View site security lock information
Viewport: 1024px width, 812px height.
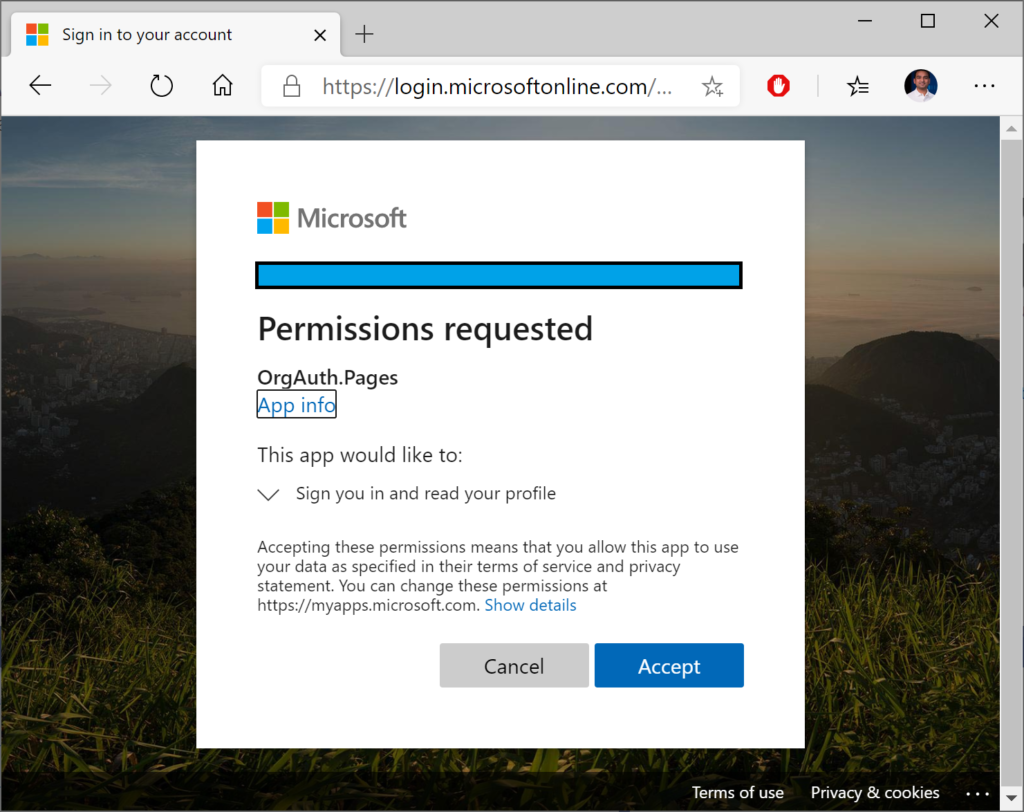tap(292, 86)
